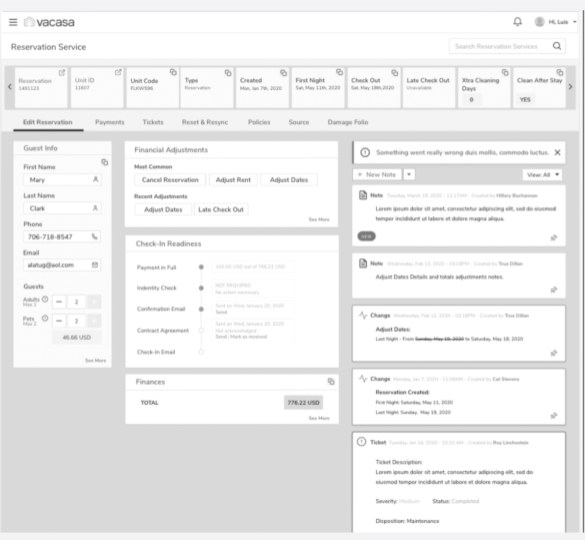The image size is (585, 540).
Task: Click See More in Financial Adjustments
Action: click(319, 219)
